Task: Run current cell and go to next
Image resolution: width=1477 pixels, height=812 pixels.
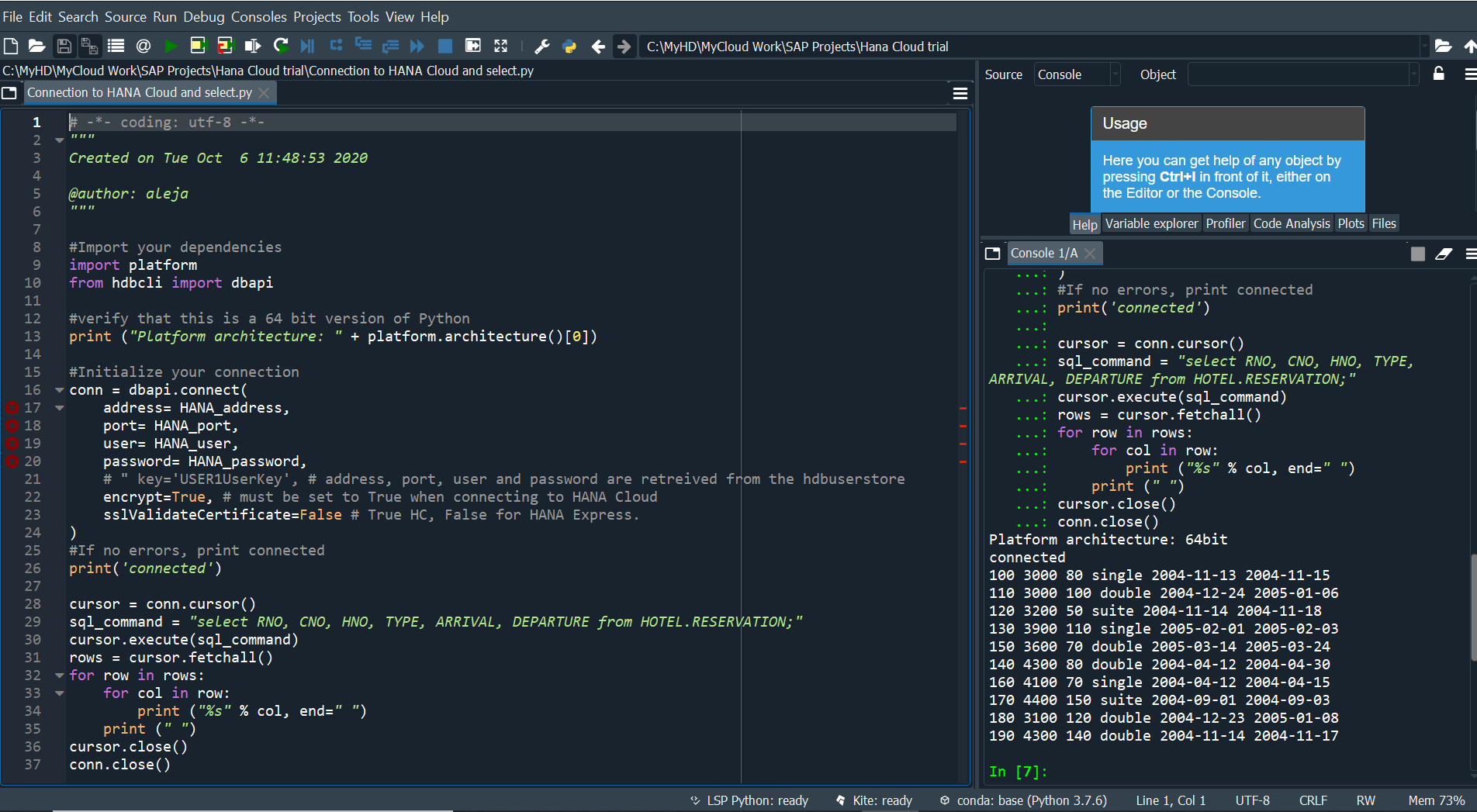Action: click(x=225, y=47)
